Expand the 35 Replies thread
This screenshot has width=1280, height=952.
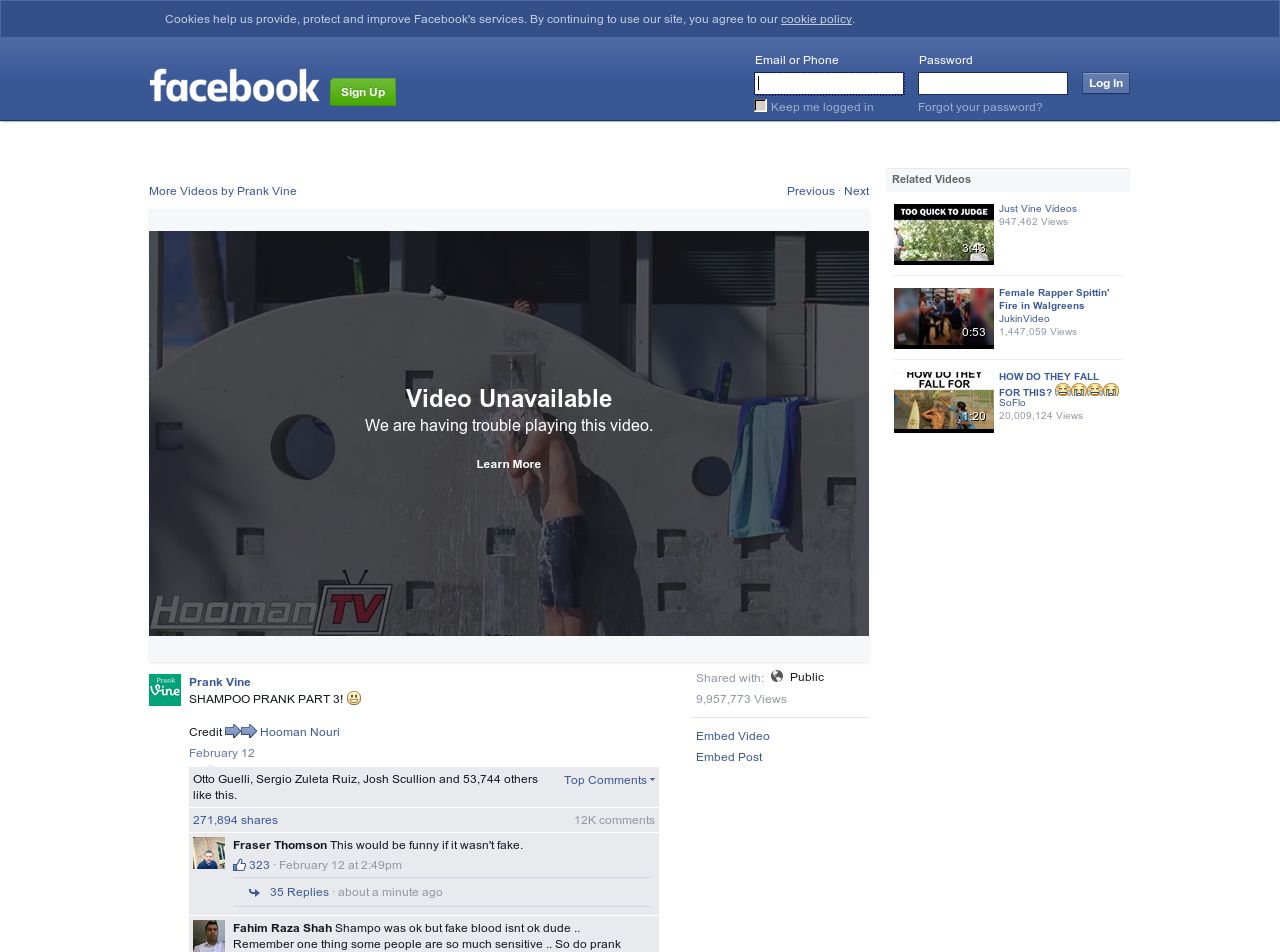click(299, 892)
